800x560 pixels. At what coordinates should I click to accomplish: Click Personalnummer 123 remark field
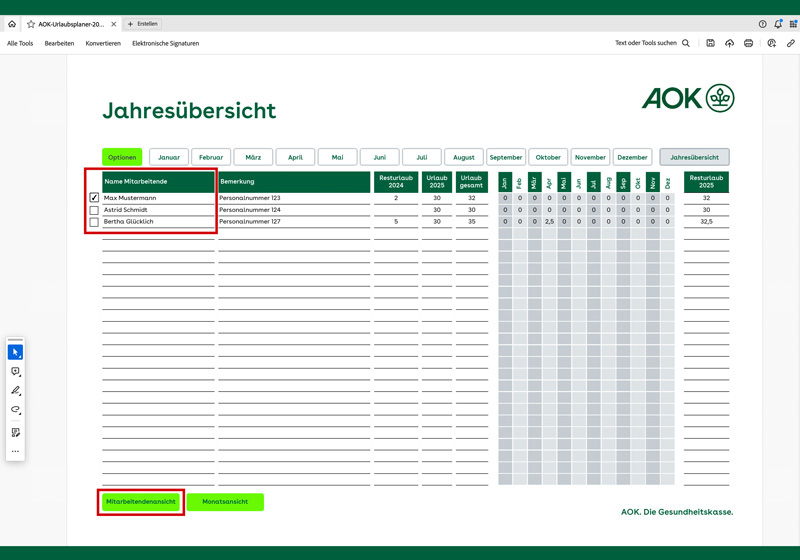pyautogui.click(x=294, y=198)
